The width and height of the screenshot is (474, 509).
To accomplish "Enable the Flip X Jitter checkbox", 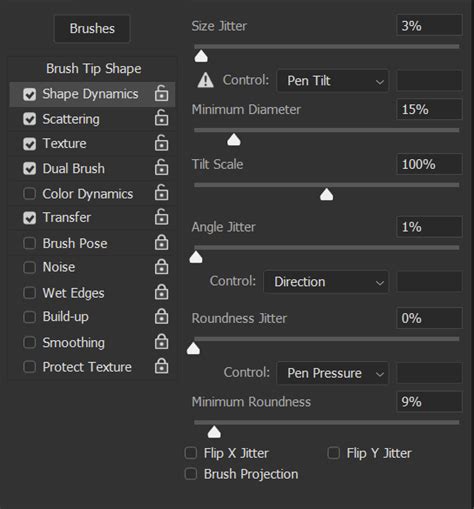I will pyautogui.click(x=191, y=453).
